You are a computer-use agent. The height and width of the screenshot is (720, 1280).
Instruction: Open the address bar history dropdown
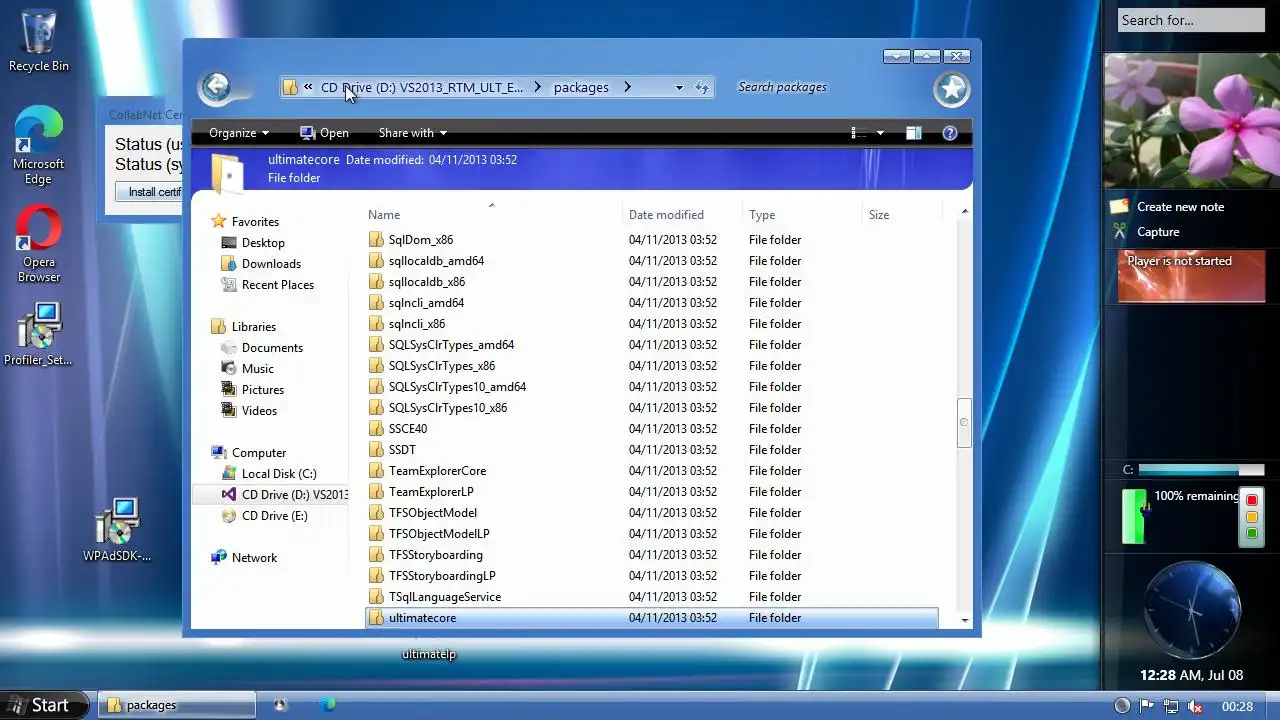coord(679,88)
